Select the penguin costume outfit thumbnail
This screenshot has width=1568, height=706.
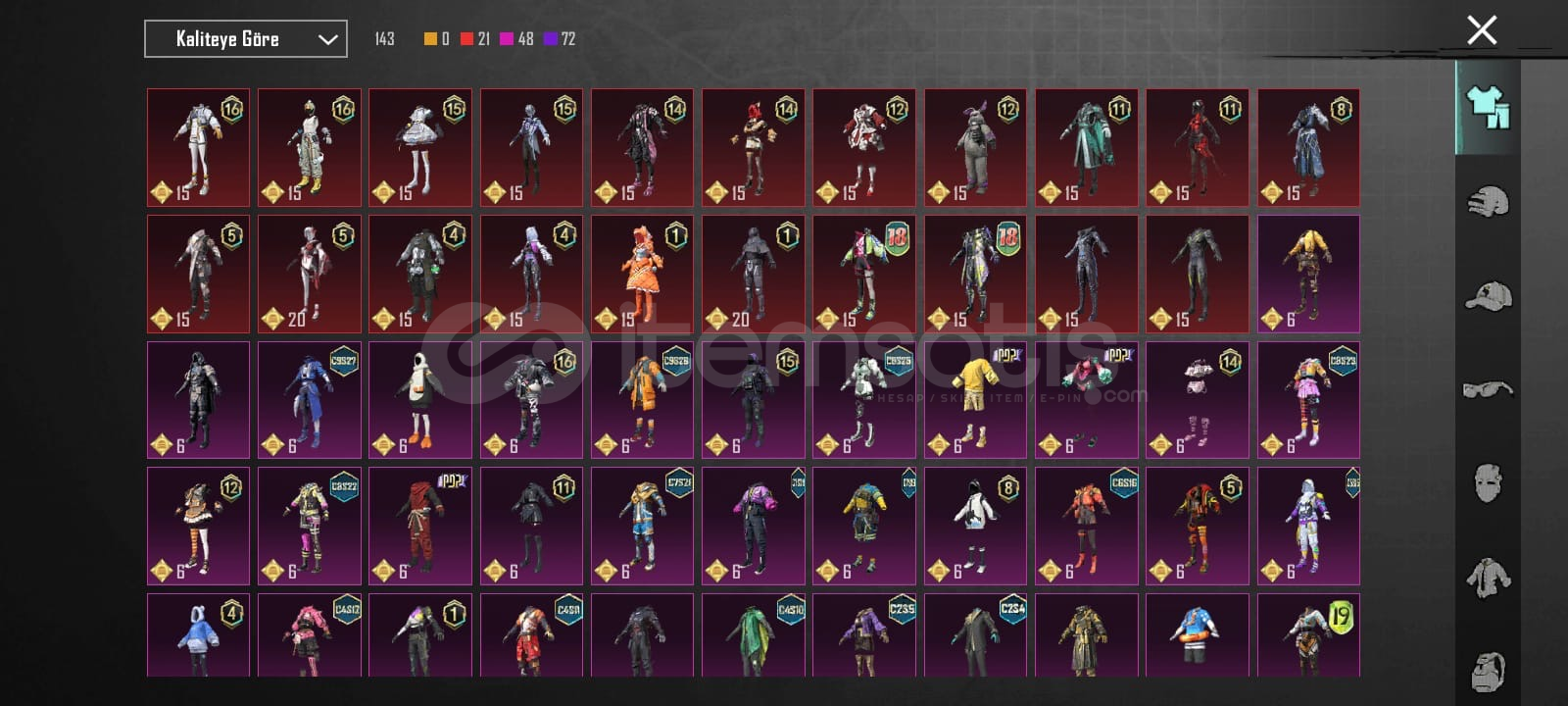coord(420,400)
